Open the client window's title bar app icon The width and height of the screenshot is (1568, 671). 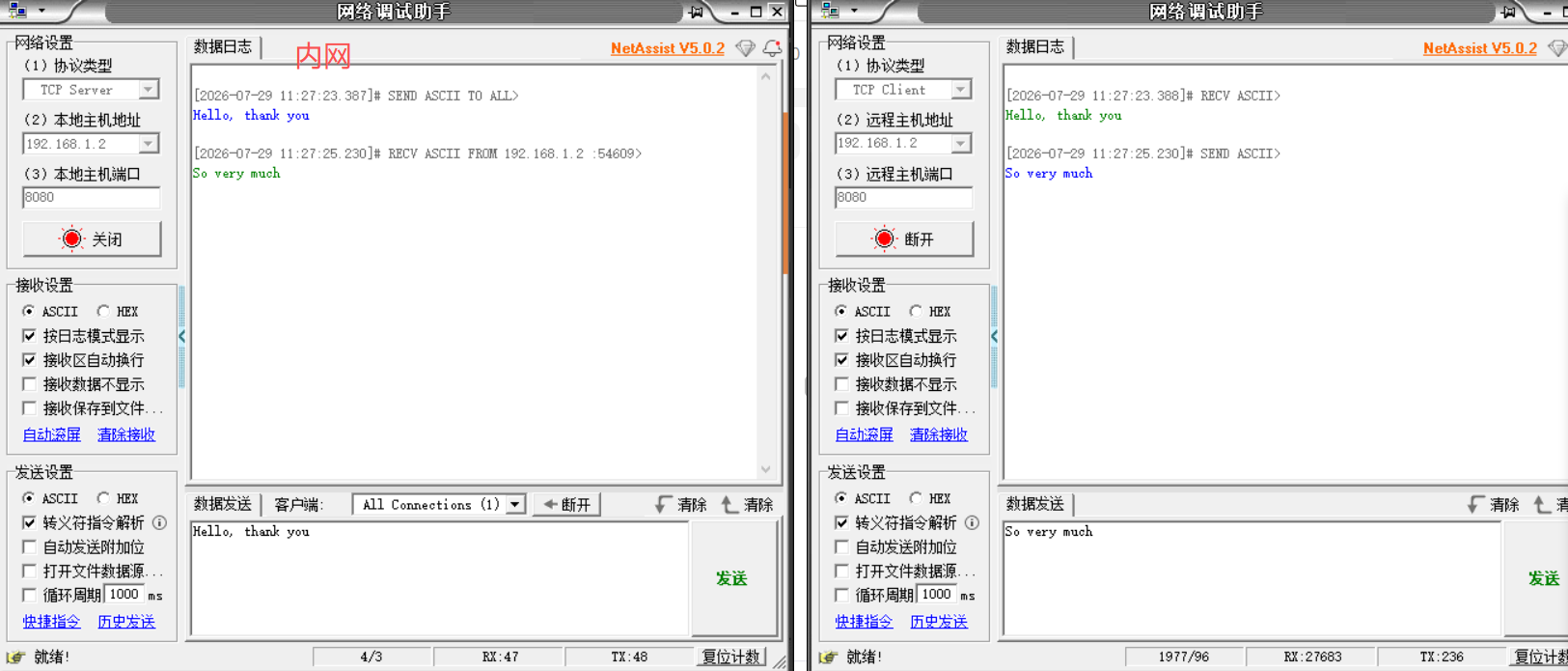point(831,11)
